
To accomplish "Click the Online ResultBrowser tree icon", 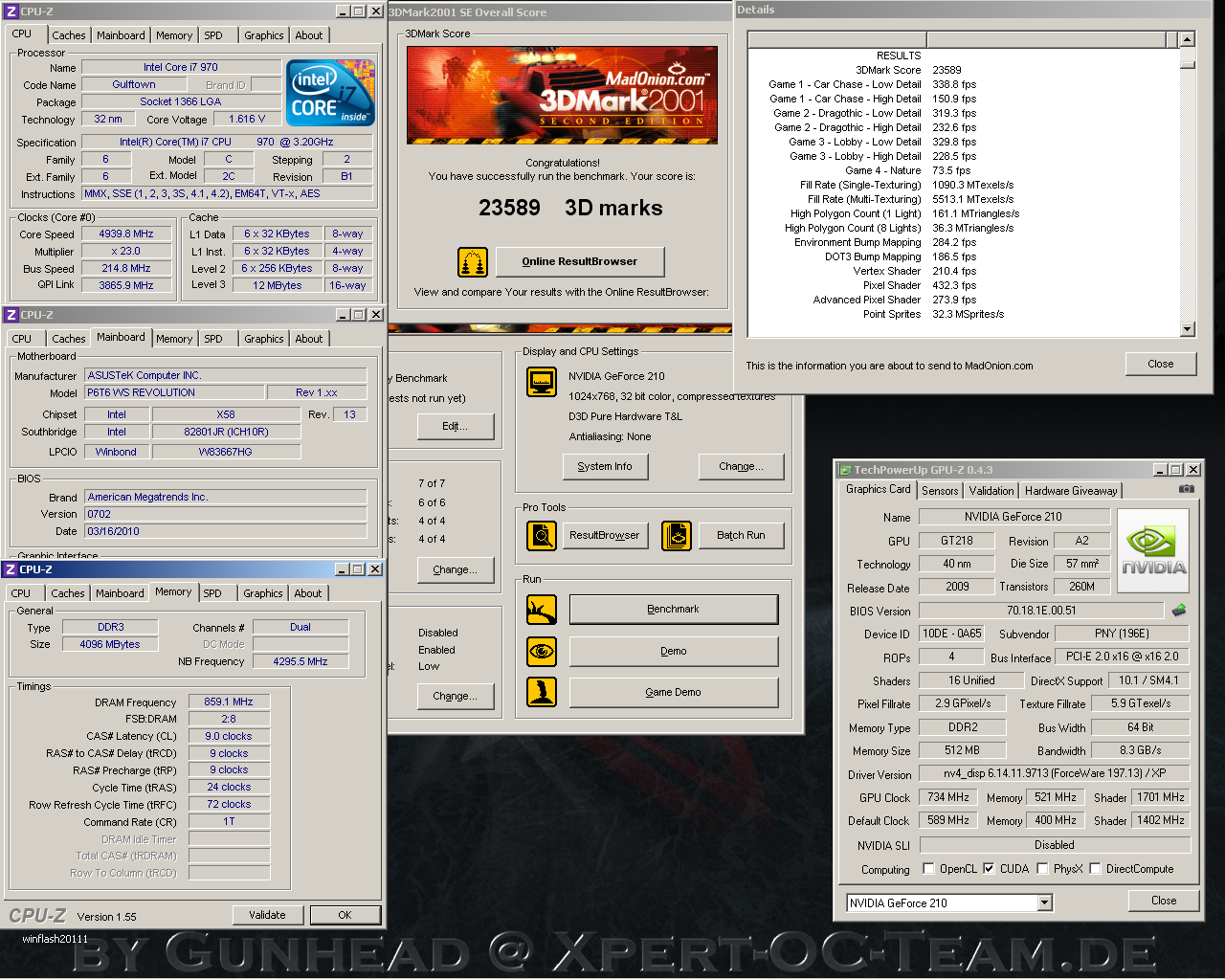I will click(473, 261).
